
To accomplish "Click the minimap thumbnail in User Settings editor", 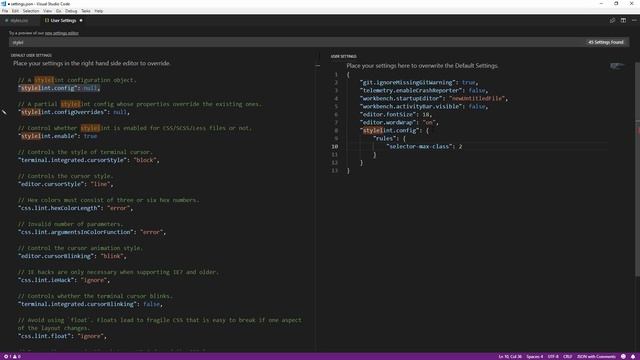I will point(617,66).
